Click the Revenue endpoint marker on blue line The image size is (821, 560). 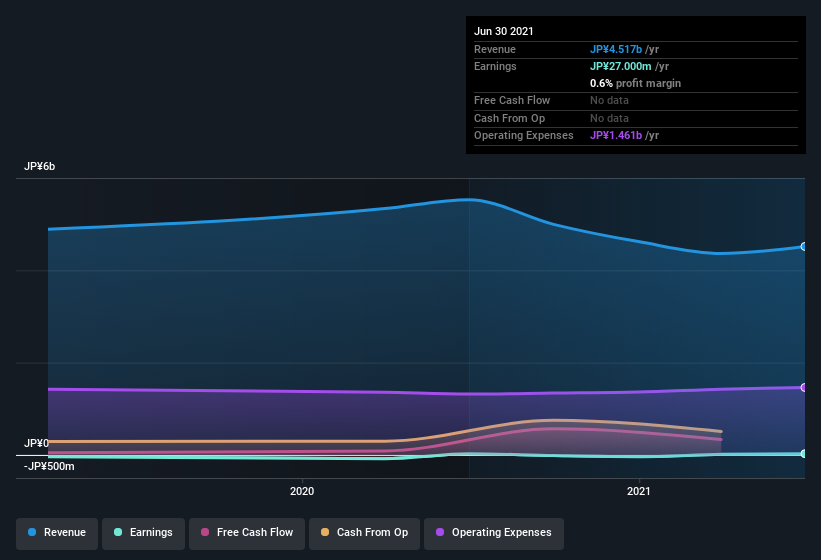coord(804,247)
